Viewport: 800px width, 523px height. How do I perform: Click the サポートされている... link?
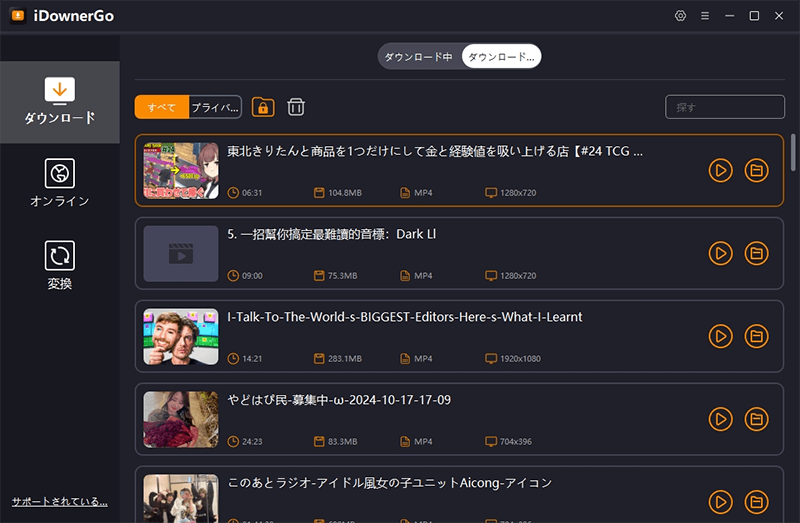pos(59,501)
